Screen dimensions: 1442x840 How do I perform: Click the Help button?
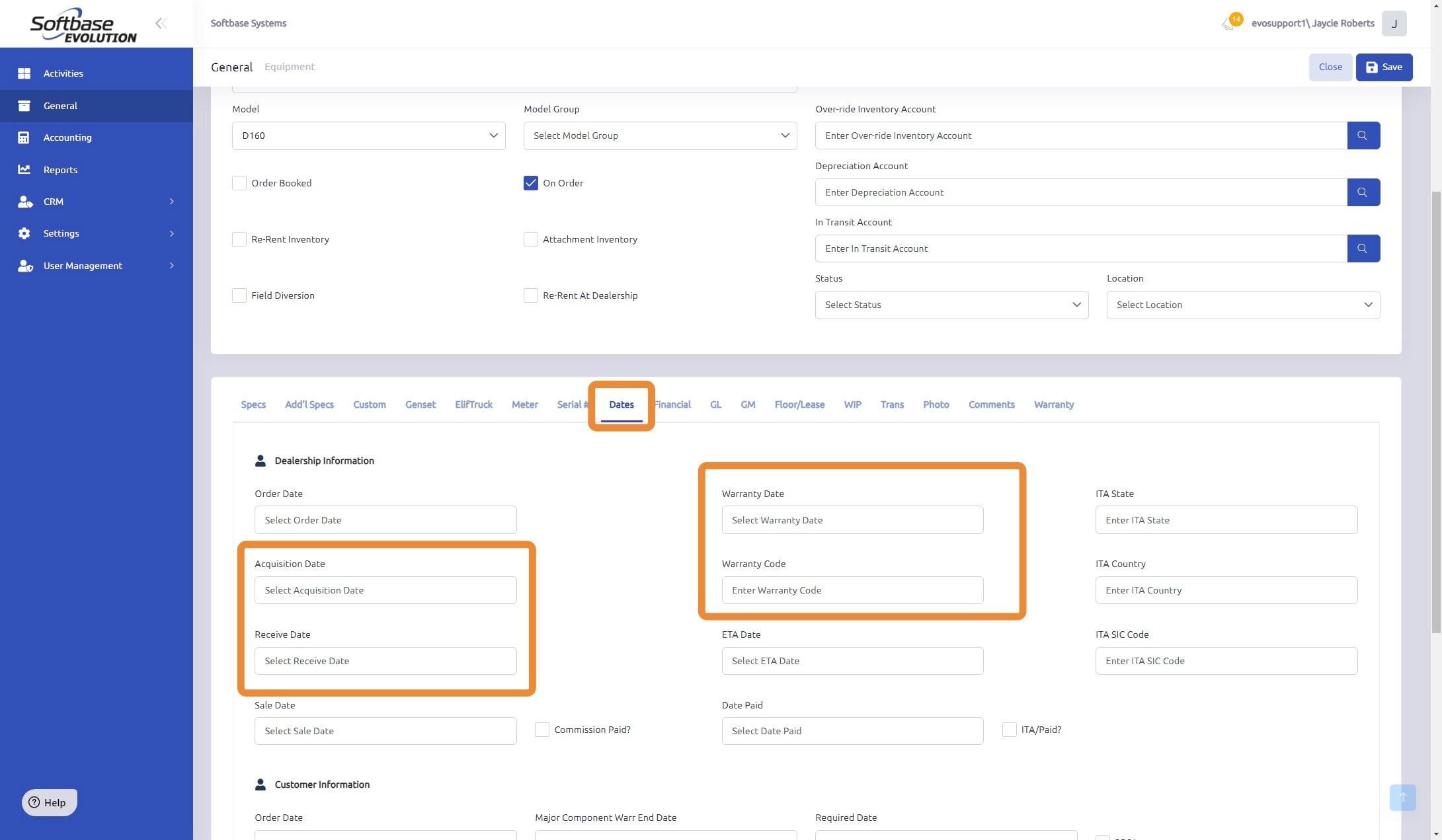pos(49,802)
